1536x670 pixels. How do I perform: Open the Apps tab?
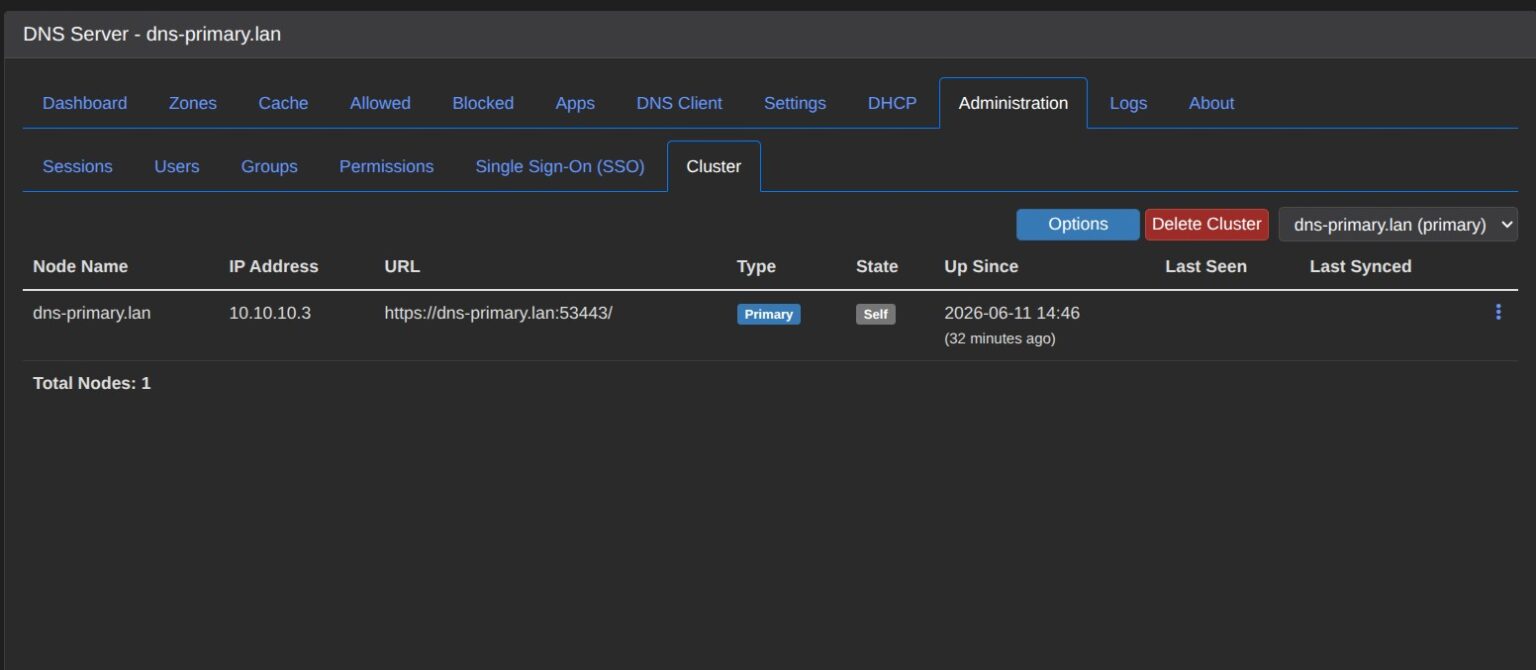575,103
